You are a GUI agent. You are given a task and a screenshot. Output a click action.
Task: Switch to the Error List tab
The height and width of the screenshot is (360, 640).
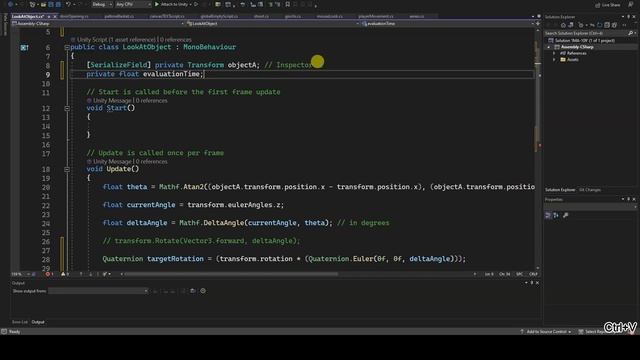pyautogui.click(x=20, y=322)
